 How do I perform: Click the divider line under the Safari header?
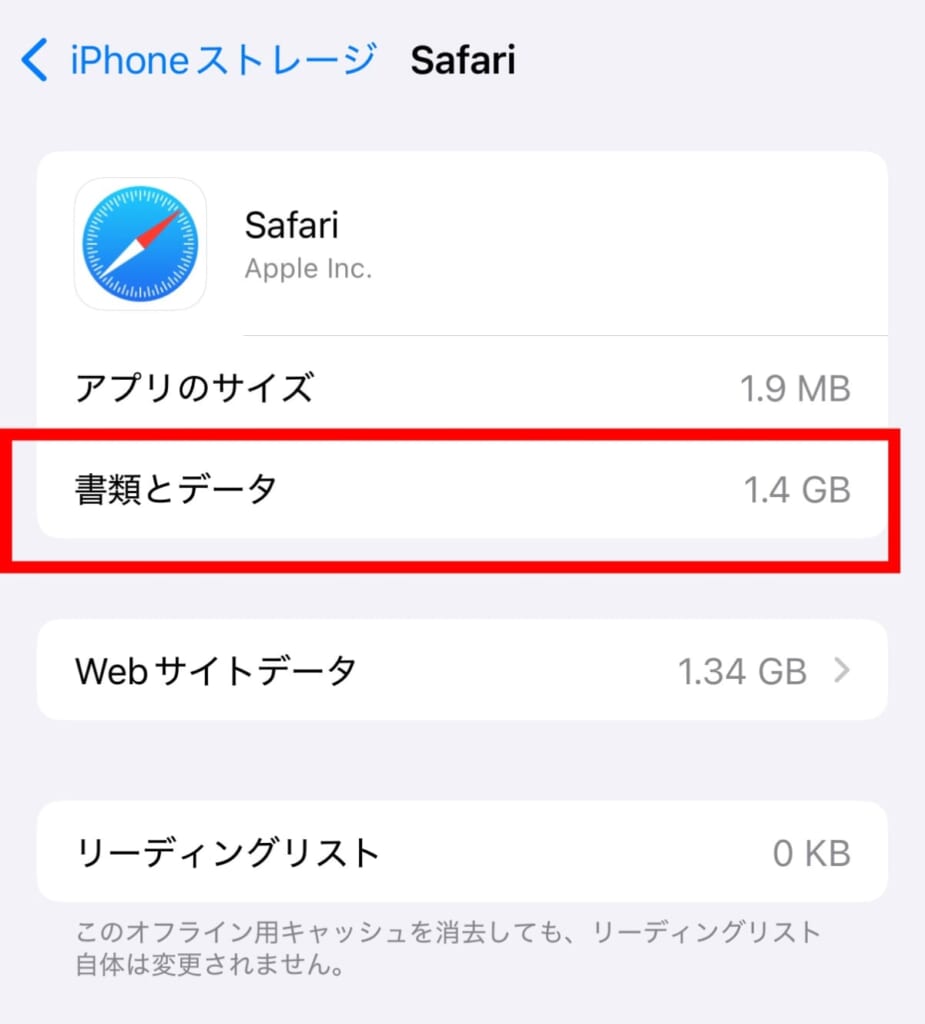click(565, 335)
